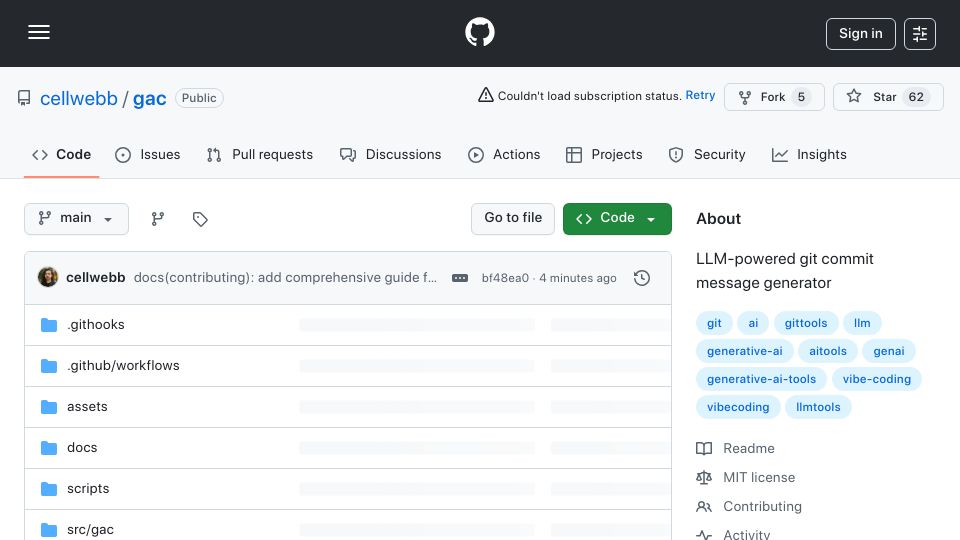This screenshot has height=540, width=960.
Task: Open the Insights tab
Action: tap(809, 155)
